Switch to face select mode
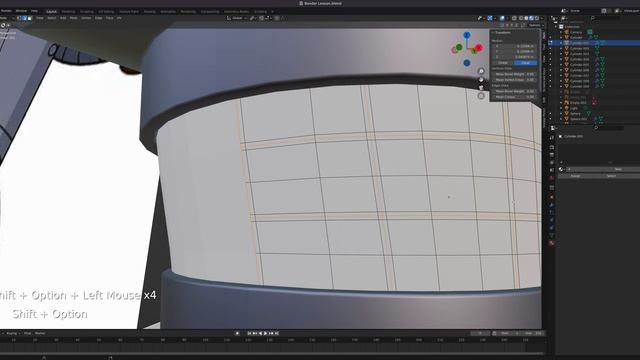 (29, 18)
